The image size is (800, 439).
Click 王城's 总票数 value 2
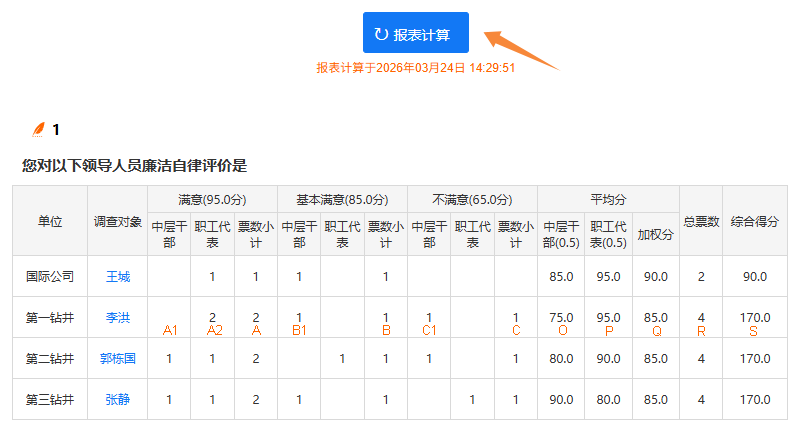click(x=701, y=277)
